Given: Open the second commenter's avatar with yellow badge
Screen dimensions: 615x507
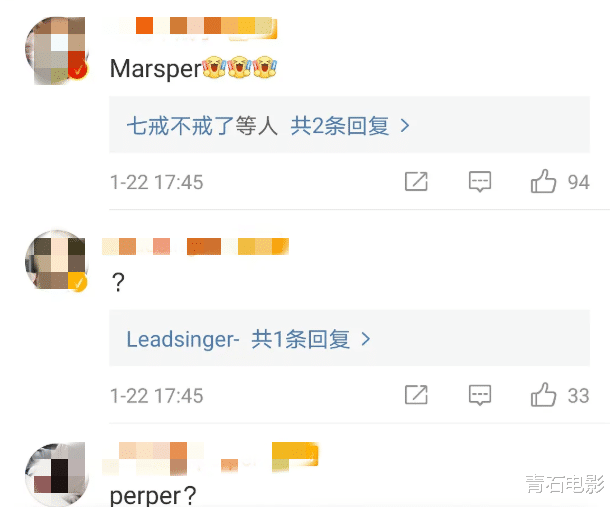Looking at the screenshot, I should tap(57, 260).
